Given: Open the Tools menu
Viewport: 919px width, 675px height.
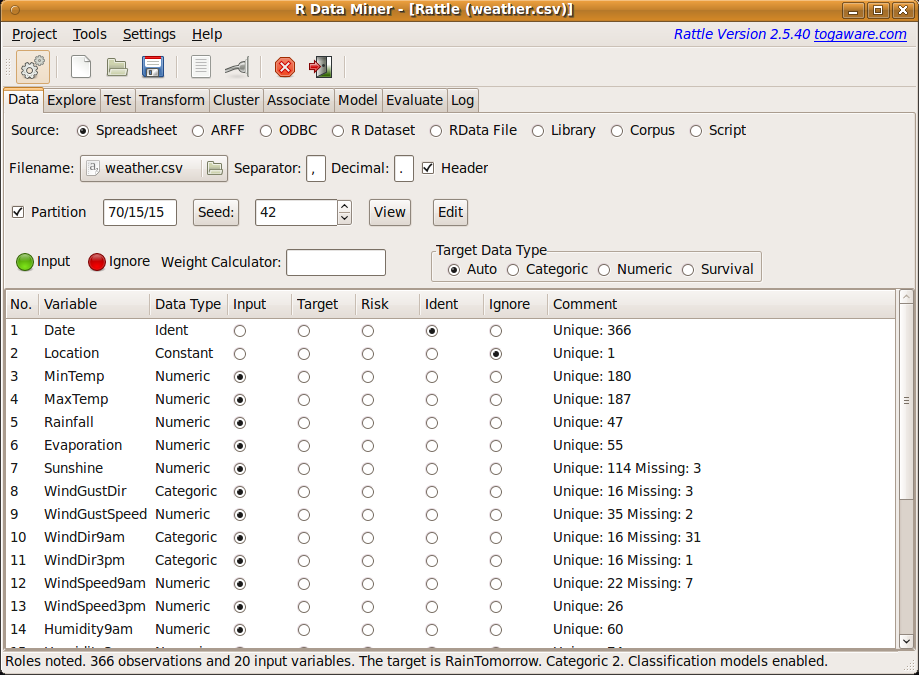Looking at the screenshot, I should [89, 33].
